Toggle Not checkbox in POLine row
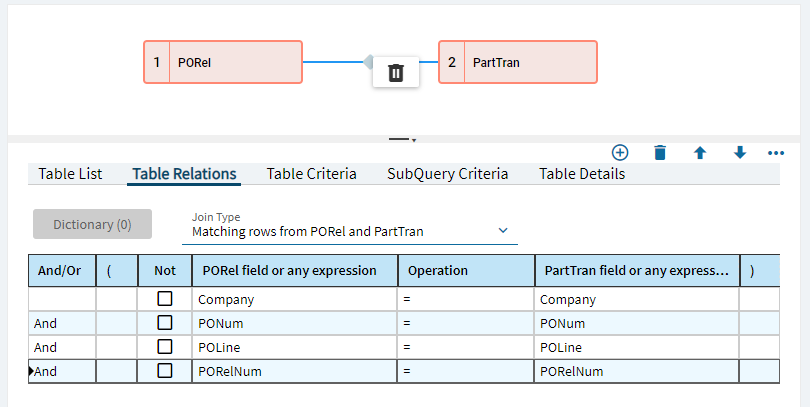This screenshot has width=810, height=407. click(165, 347)
